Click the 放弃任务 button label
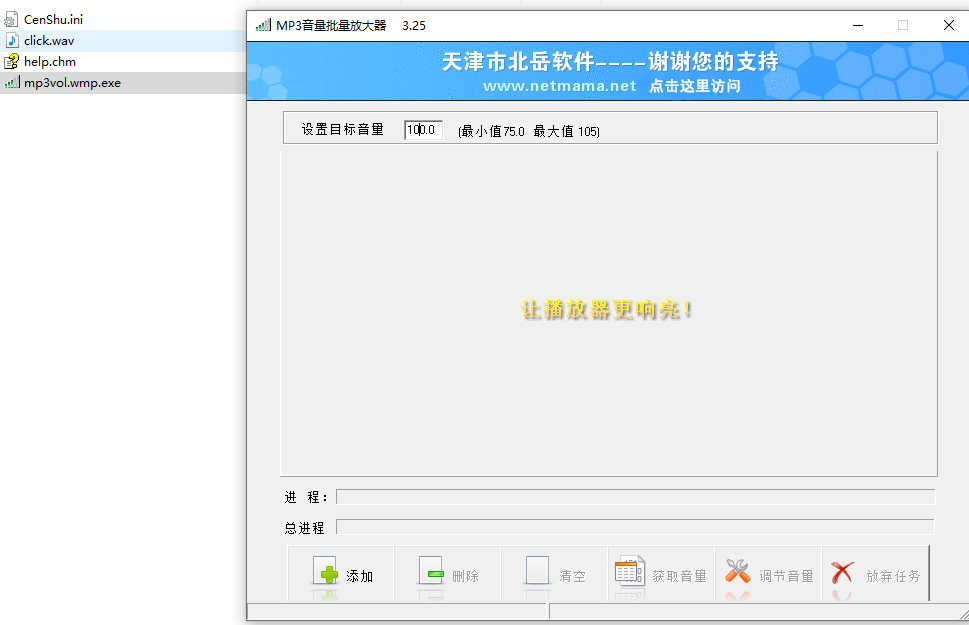This screenshot has width=969, height=625. click(x=893, y=576)
